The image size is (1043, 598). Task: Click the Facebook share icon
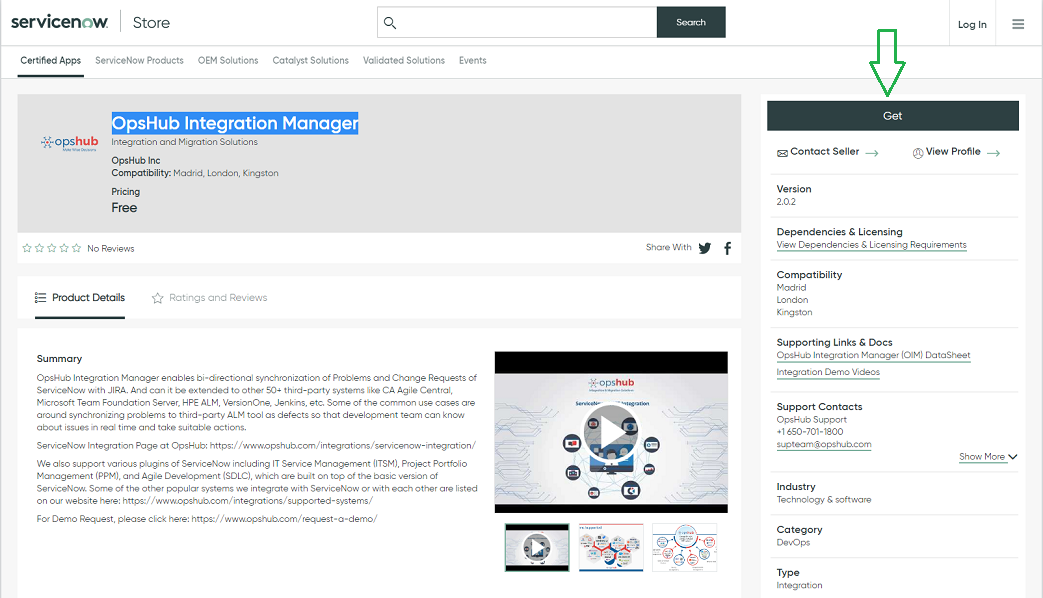click(727, 248)
